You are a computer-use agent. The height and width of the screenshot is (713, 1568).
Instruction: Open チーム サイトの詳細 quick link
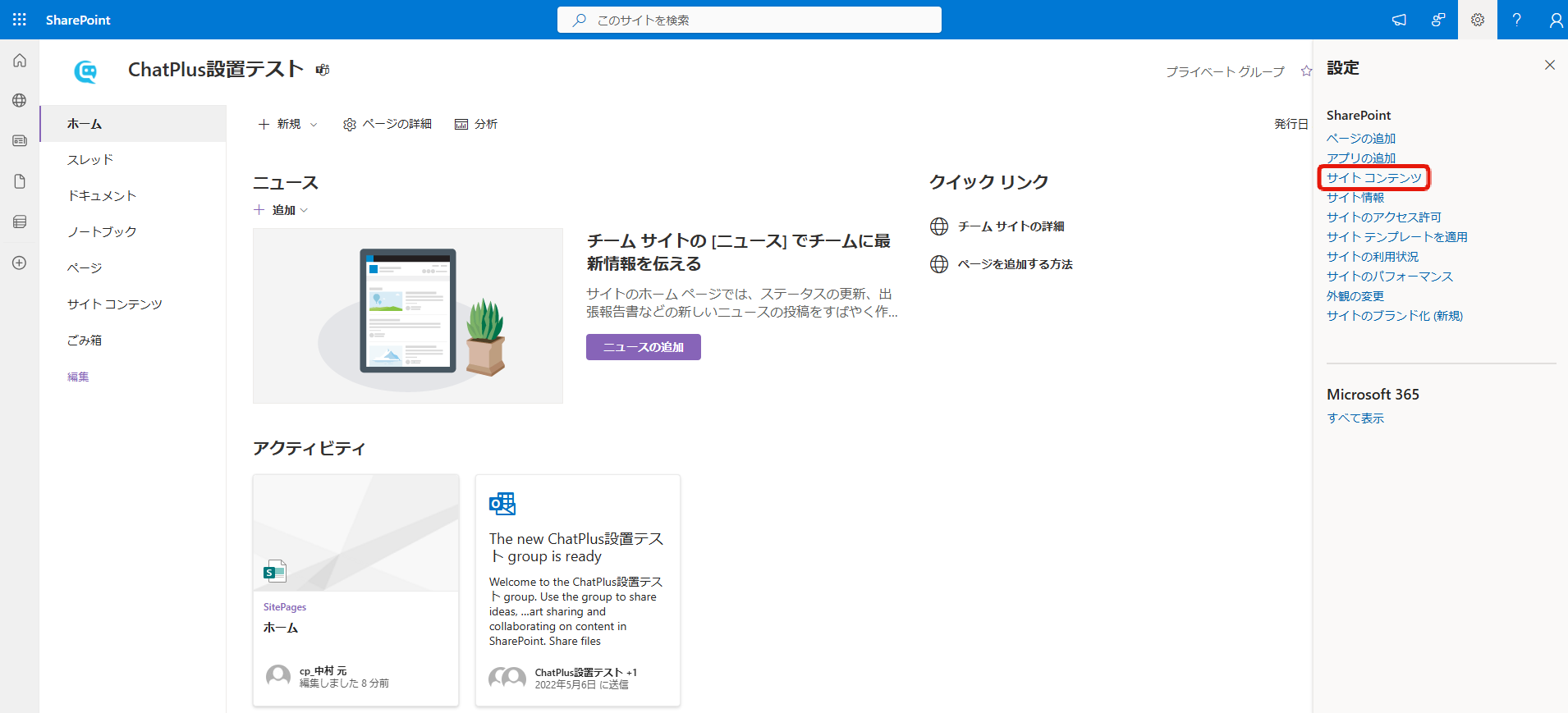pos(1011,226)
